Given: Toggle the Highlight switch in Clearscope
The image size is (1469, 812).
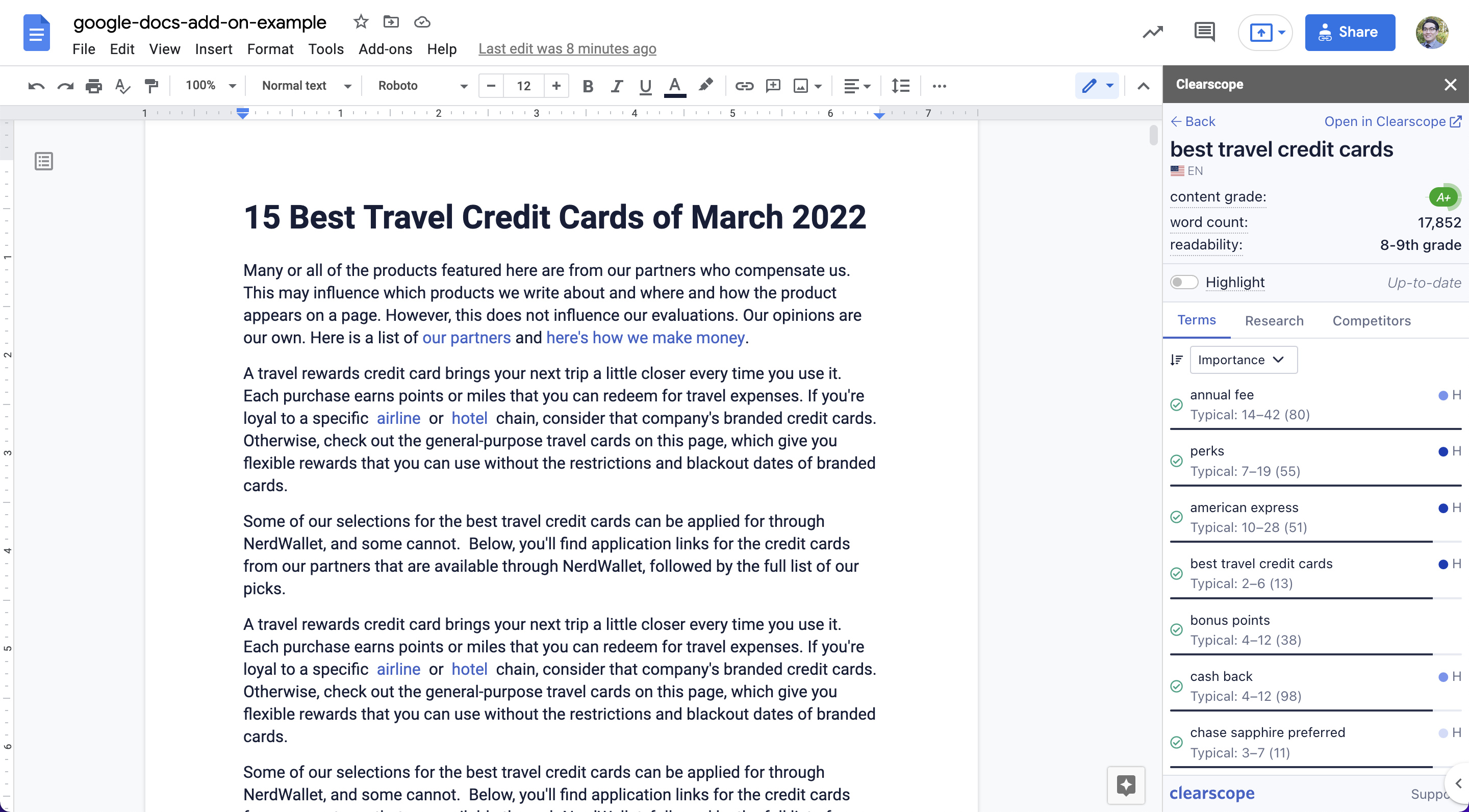Looking at the screenshot, I should (x=1185, y=282).
